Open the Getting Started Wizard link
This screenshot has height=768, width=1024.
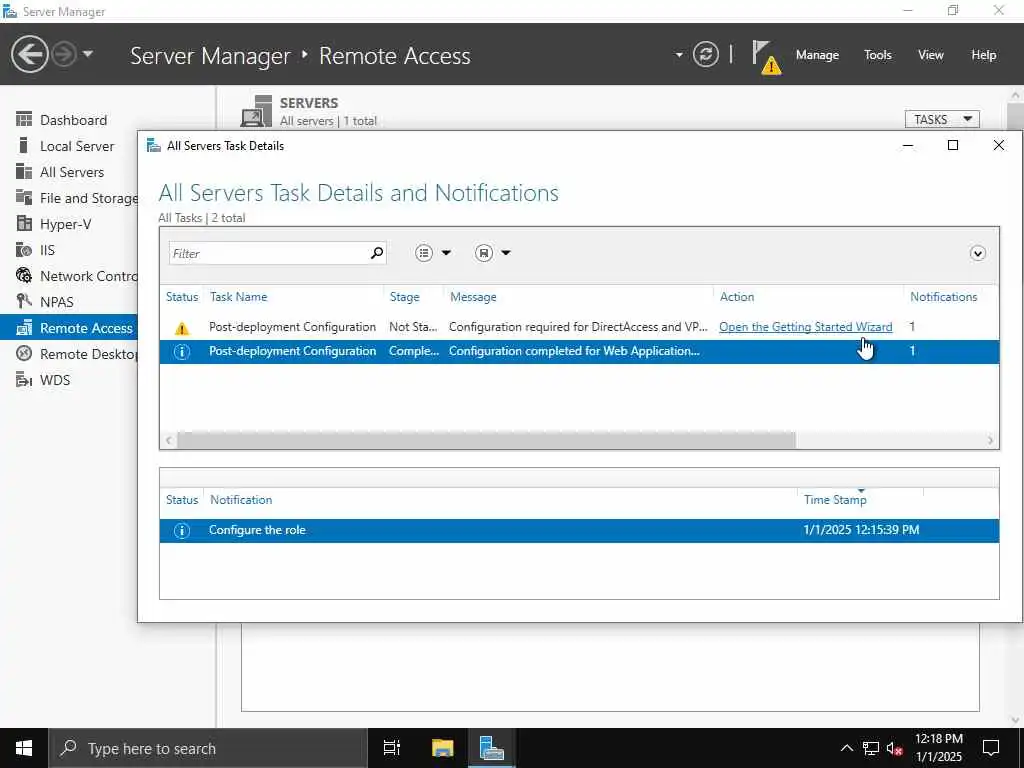coord(805,327)
